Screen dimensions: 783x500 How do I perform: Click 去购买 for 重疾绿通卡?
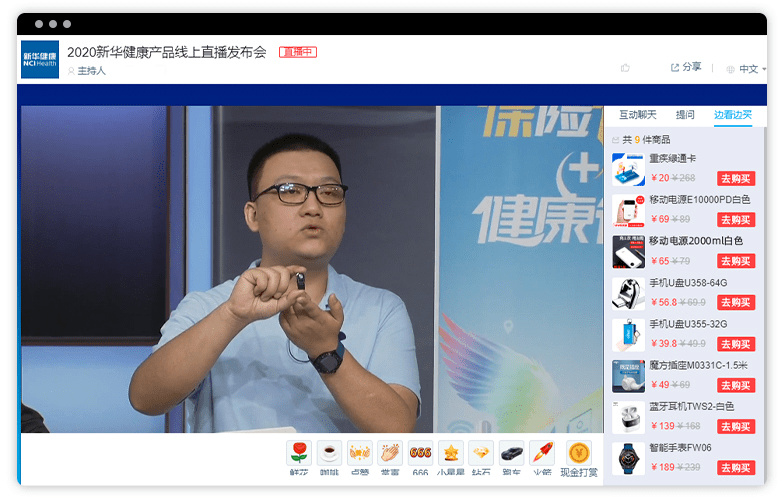click(x=735, y=179)
